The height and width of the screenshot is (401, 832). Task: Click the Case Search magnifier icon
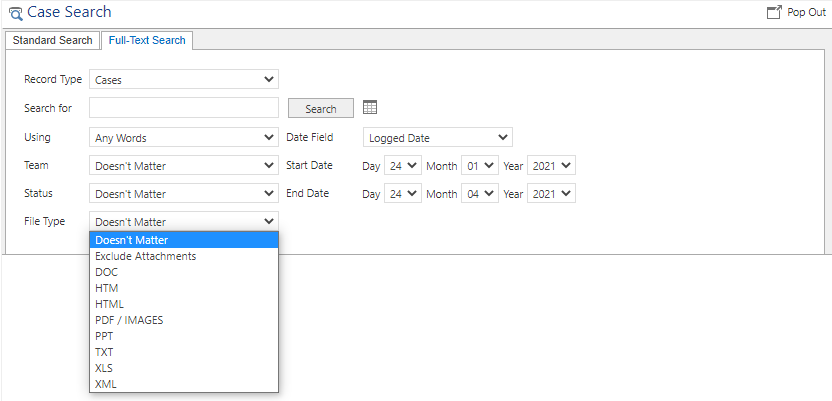click(x=16, y=13)
